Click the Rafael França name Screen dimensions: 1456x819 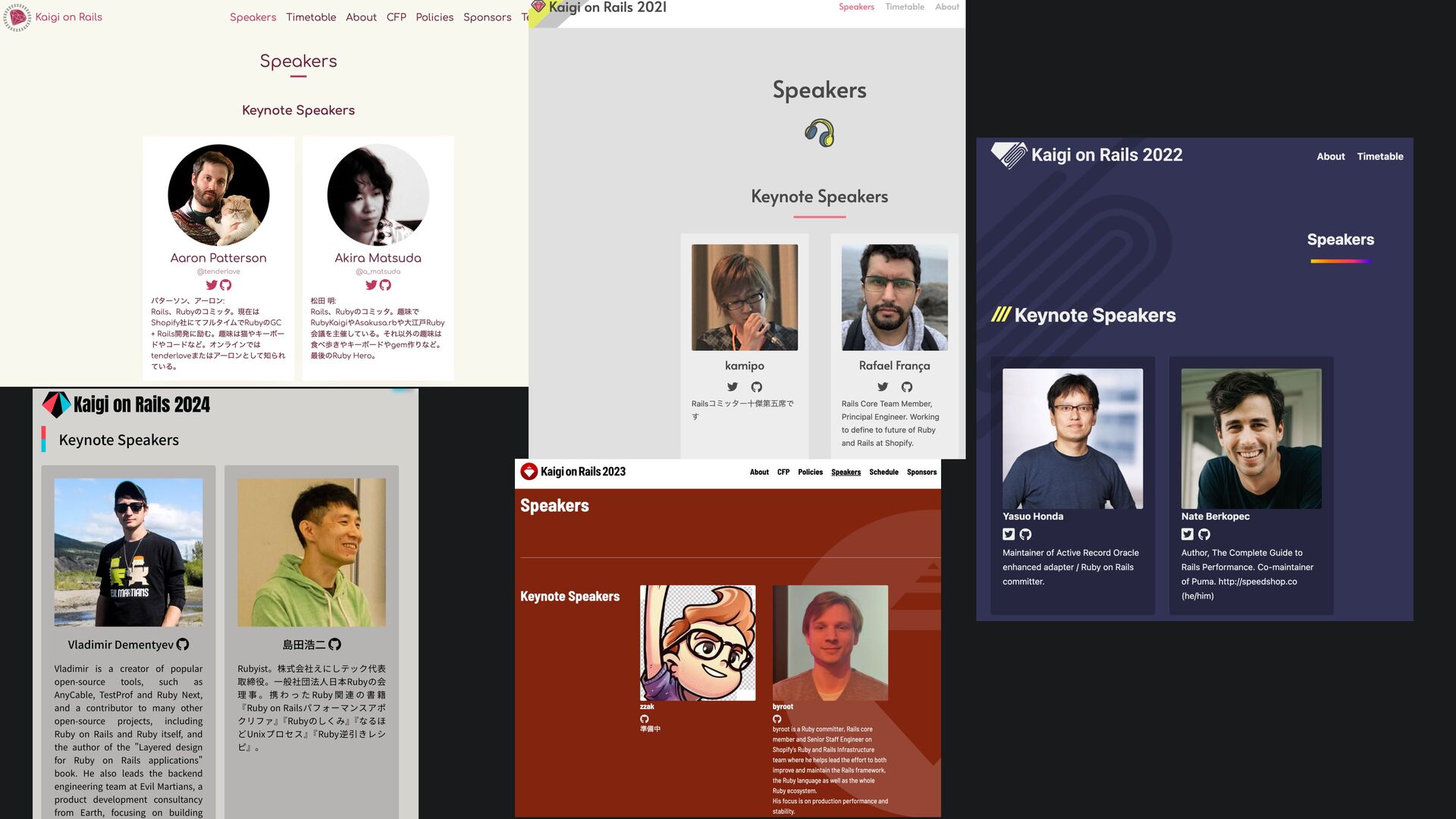pos(895,366)
